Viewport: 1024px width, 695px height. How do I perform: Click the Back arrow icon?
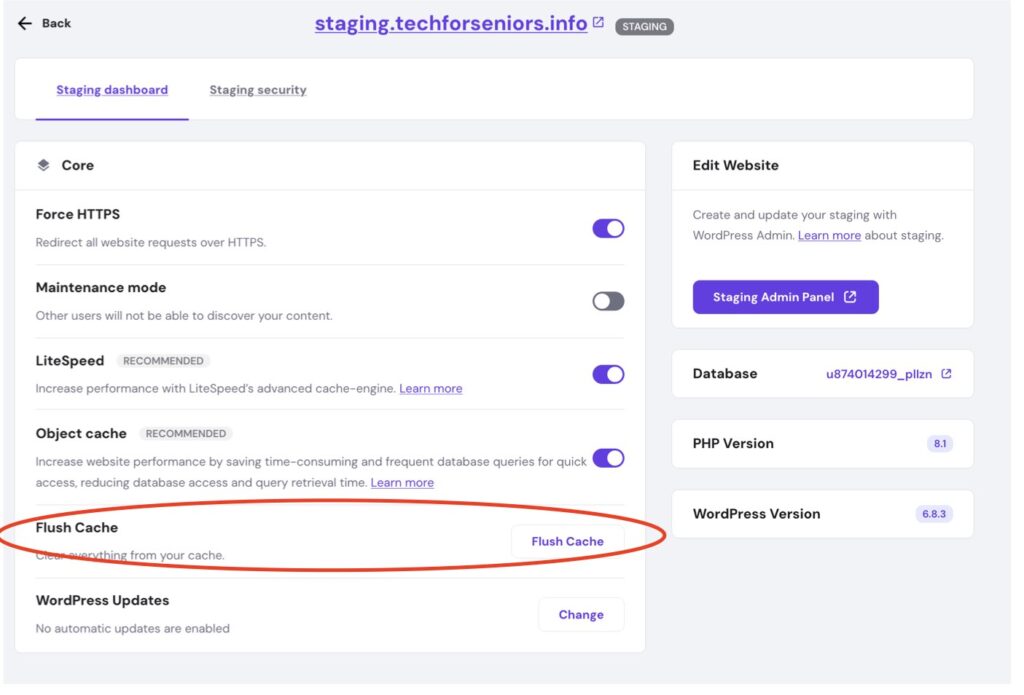25,23
